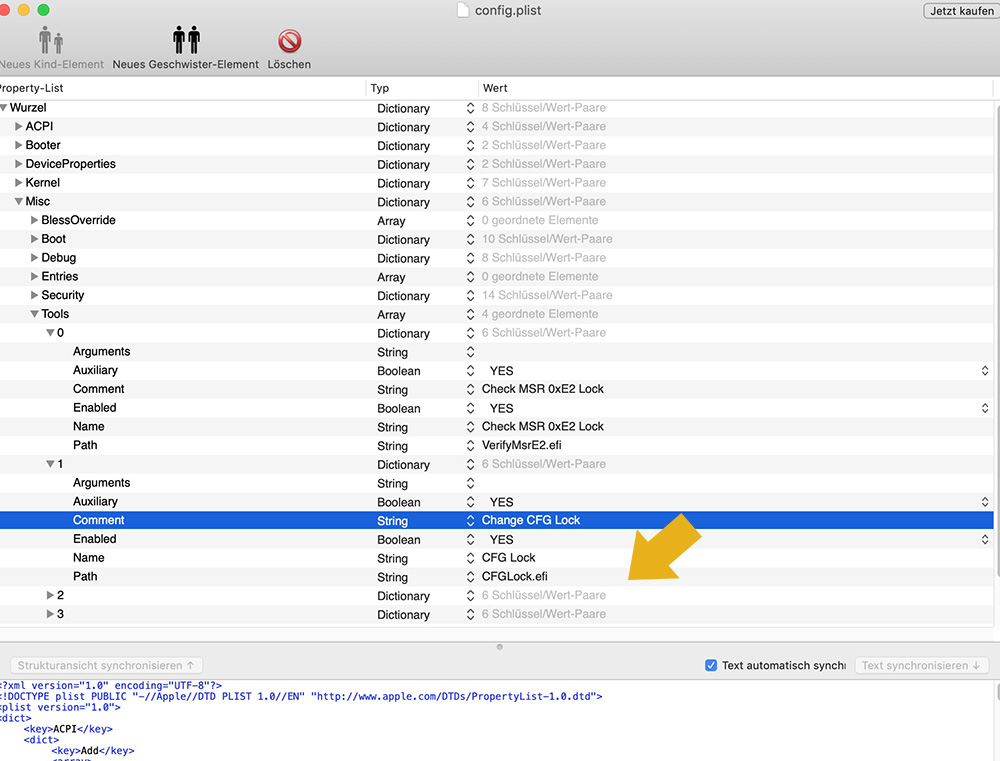The height and width of the screenshot is (761, 1000).
Task: Open YES value dropdown for first Enabled row
Action: tap(985, 408)
